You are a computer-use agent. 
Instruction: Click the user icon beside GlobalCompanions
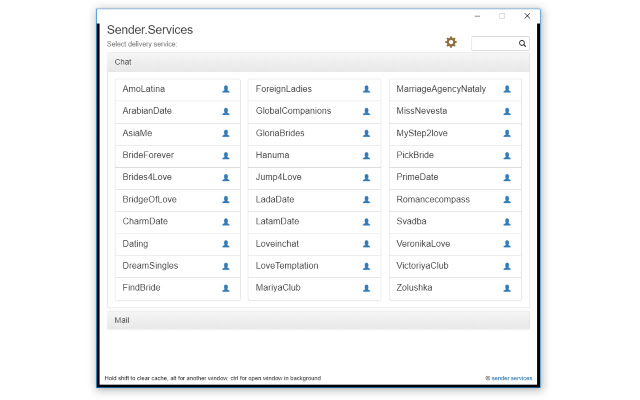pos(367,111)
